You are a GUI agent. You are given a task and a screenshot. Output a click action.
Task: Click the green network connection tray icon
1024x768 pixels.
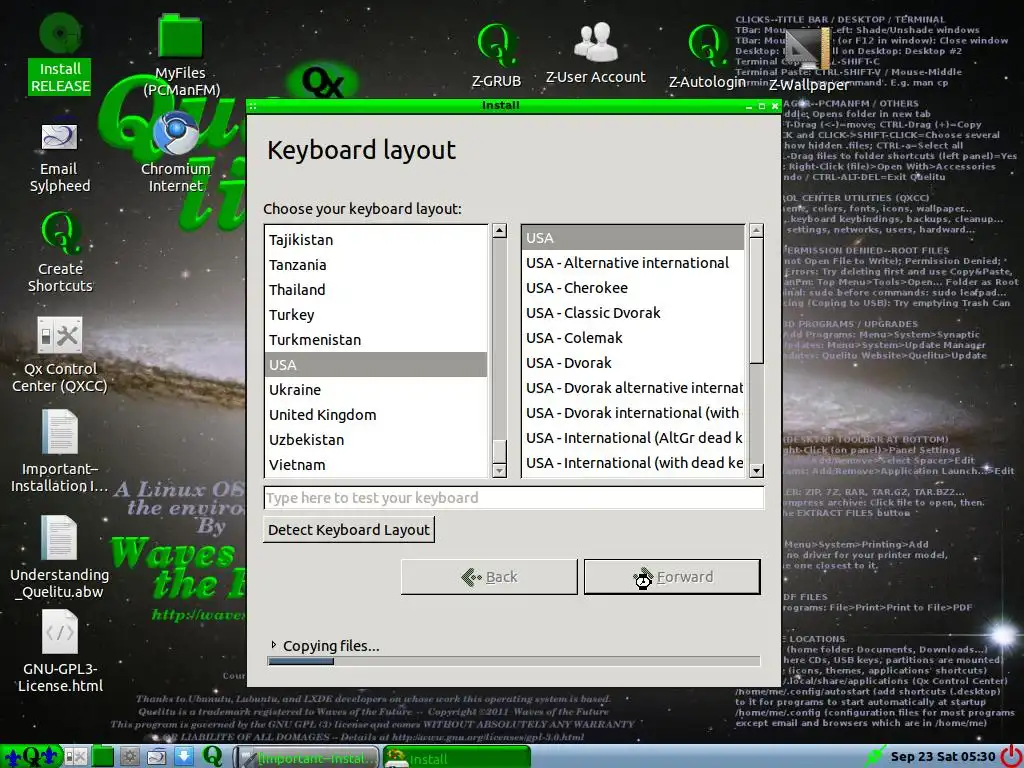[x=874, y=756]
